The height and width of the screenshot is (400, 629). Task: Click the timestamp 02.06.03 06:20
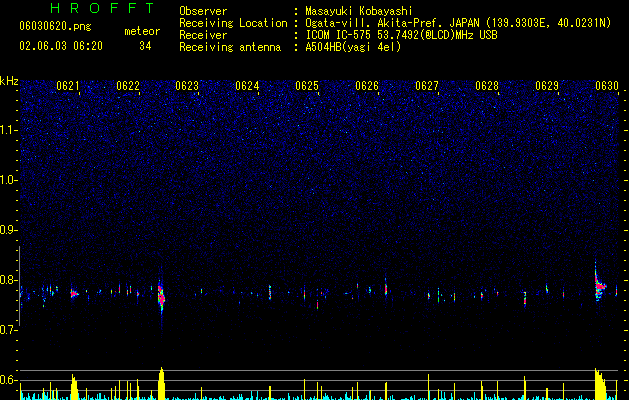pos(61,46)
